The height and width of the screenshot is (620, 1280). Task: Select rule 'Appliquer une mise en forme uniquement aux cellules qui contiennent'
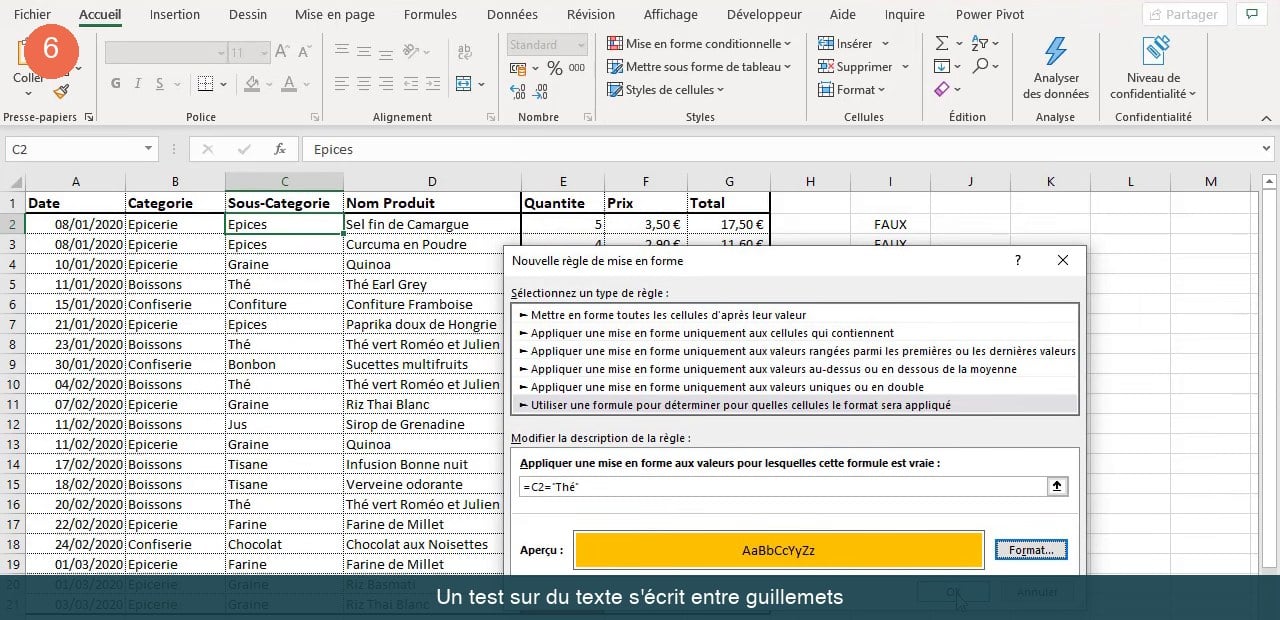coord(795,333)
